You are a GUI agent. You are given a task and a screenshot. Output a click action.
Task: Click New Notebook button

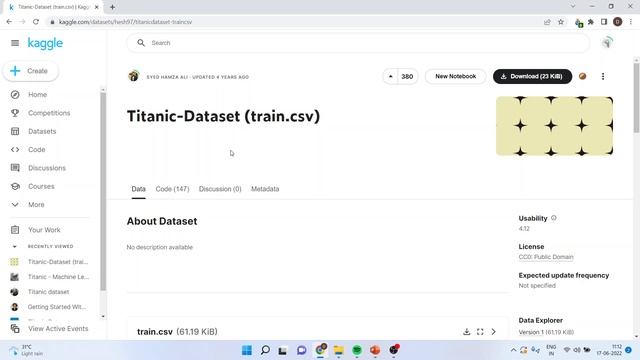456,76
